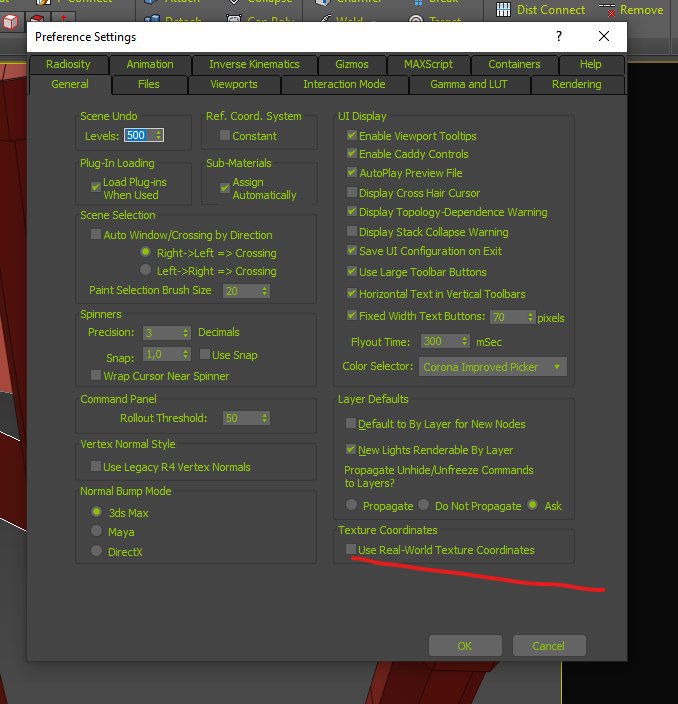Select the Propagate radio option
Image resolution: width=678 pixels, height=704 pixels.
pos(352,505)
